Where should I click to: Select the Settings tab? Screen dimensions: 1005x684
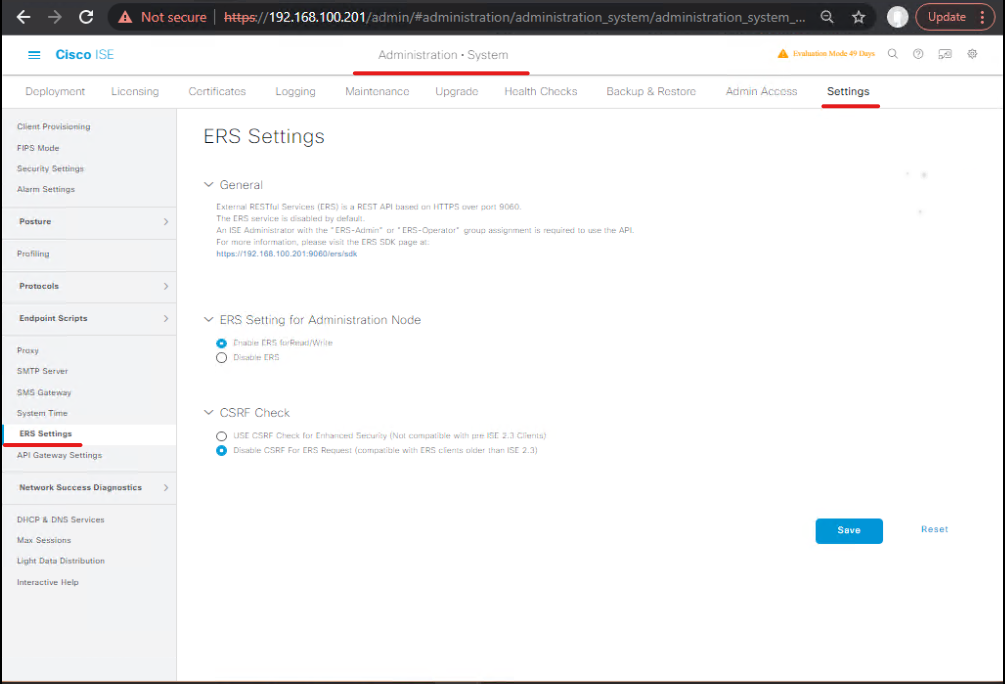[848, 92]
